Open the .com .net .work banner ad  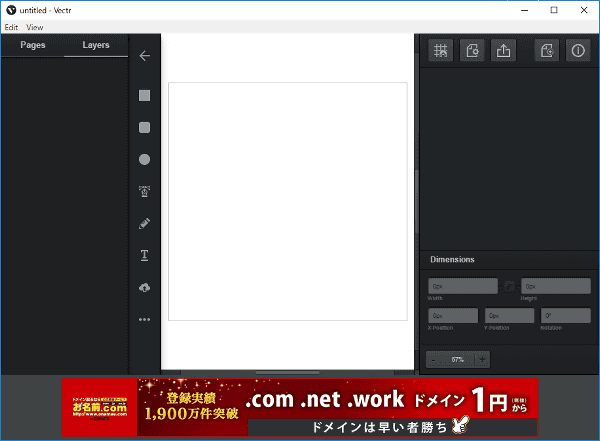point(300,407)
